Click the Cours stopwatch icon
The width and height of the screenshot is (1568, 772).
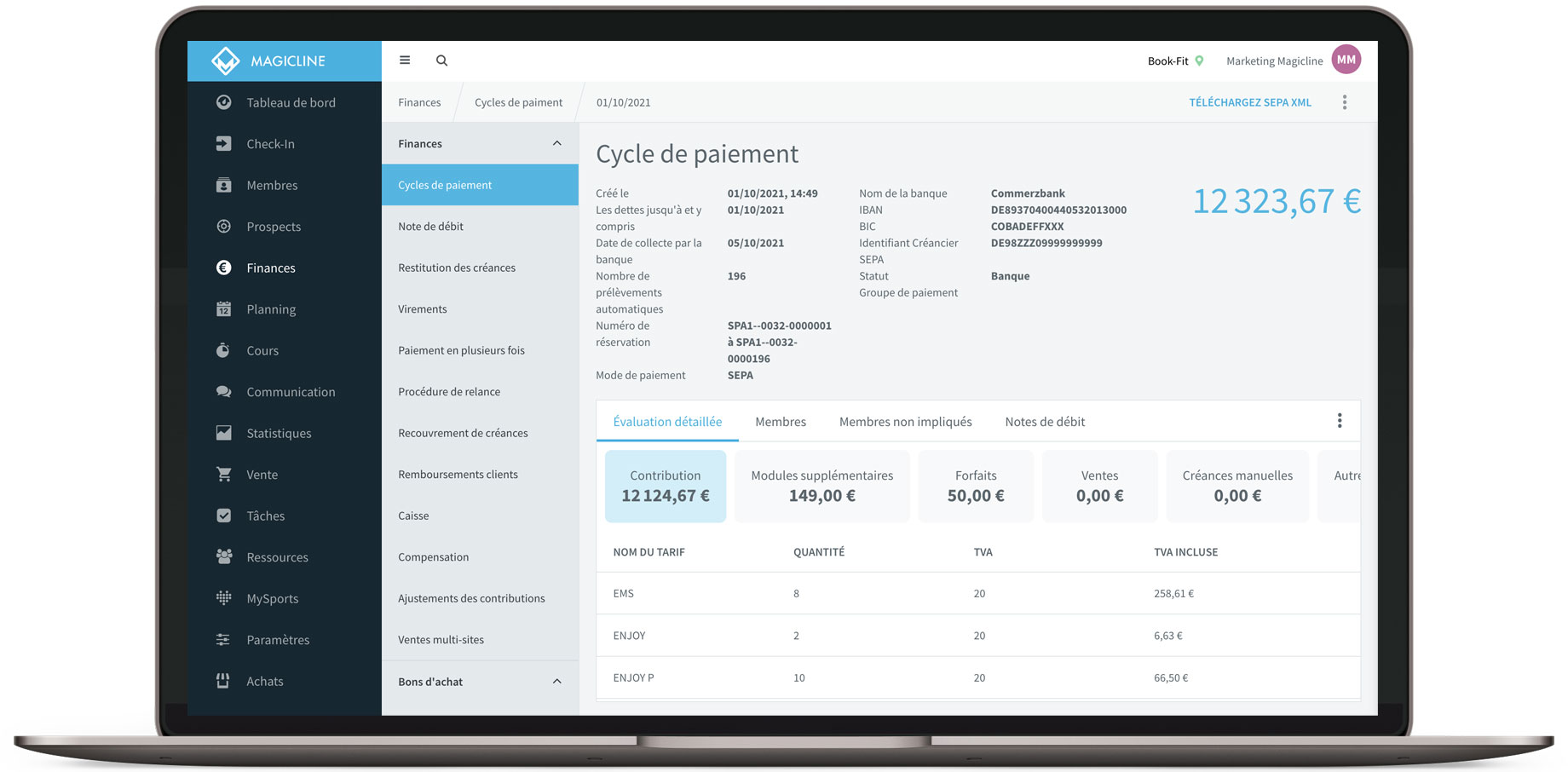pyautogui.click(x=223, y=350)
